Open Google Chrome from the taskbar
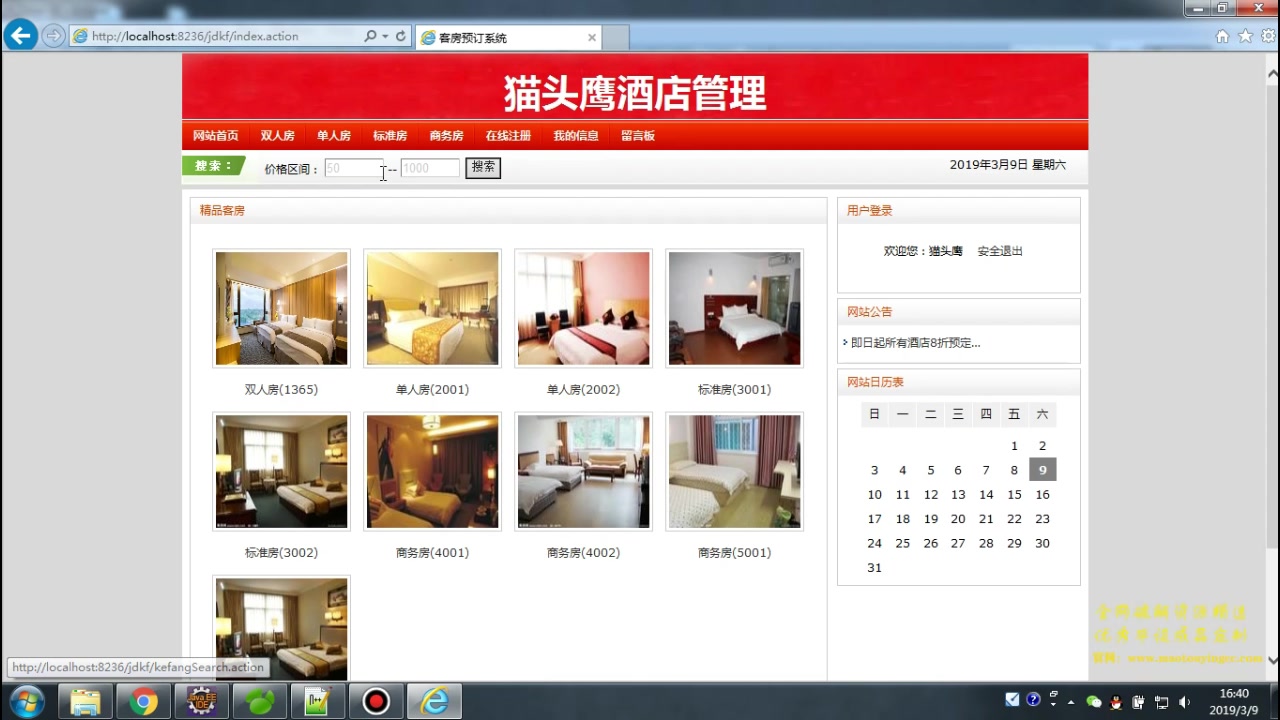The height and width of the screenshot is (720, 1280). pos(143,701)
